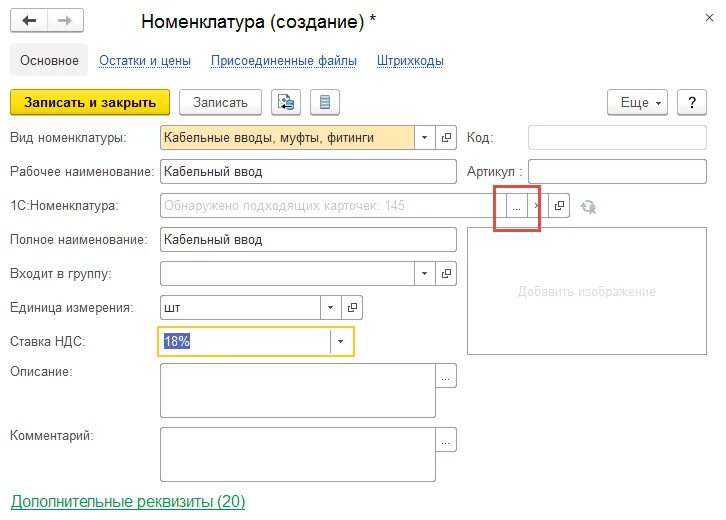The width and height of the screenshot is (726, 520).
Task: Focus the Код input field
Action: point(617,138)
